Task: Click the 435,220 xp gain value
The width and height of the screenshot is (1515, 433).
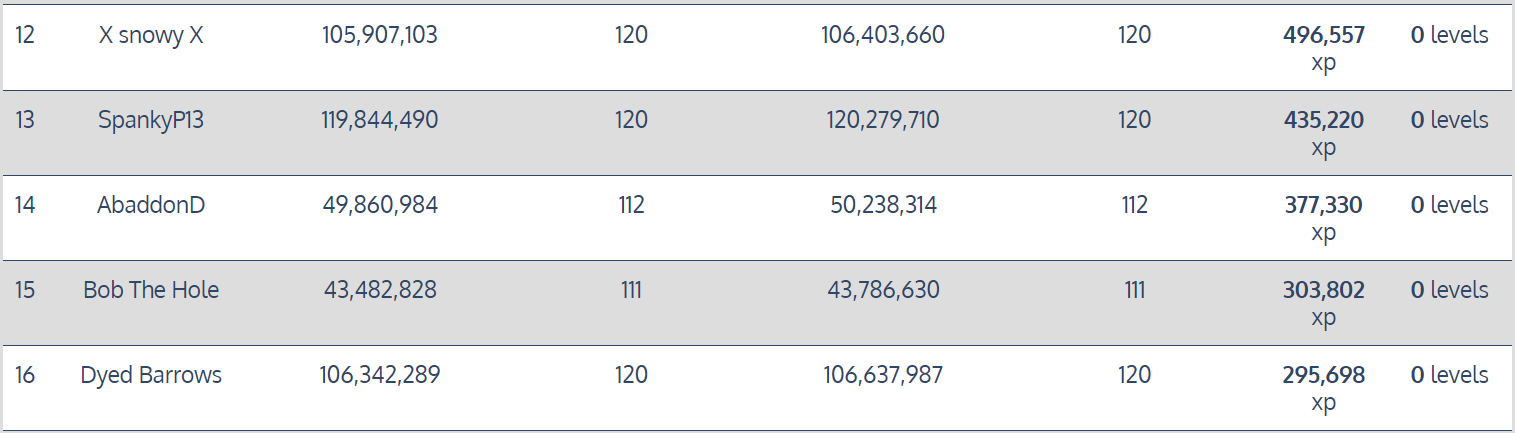Action: (x=1323, y=121)
